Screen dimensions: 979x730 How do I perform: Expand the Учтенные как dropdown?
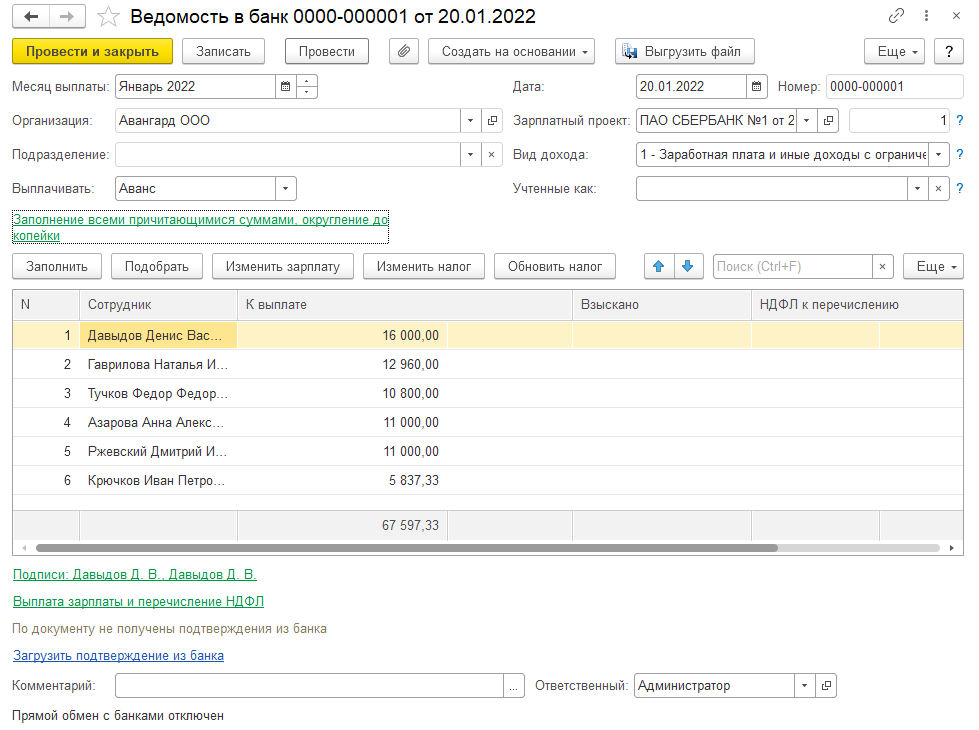coord(917,189)
